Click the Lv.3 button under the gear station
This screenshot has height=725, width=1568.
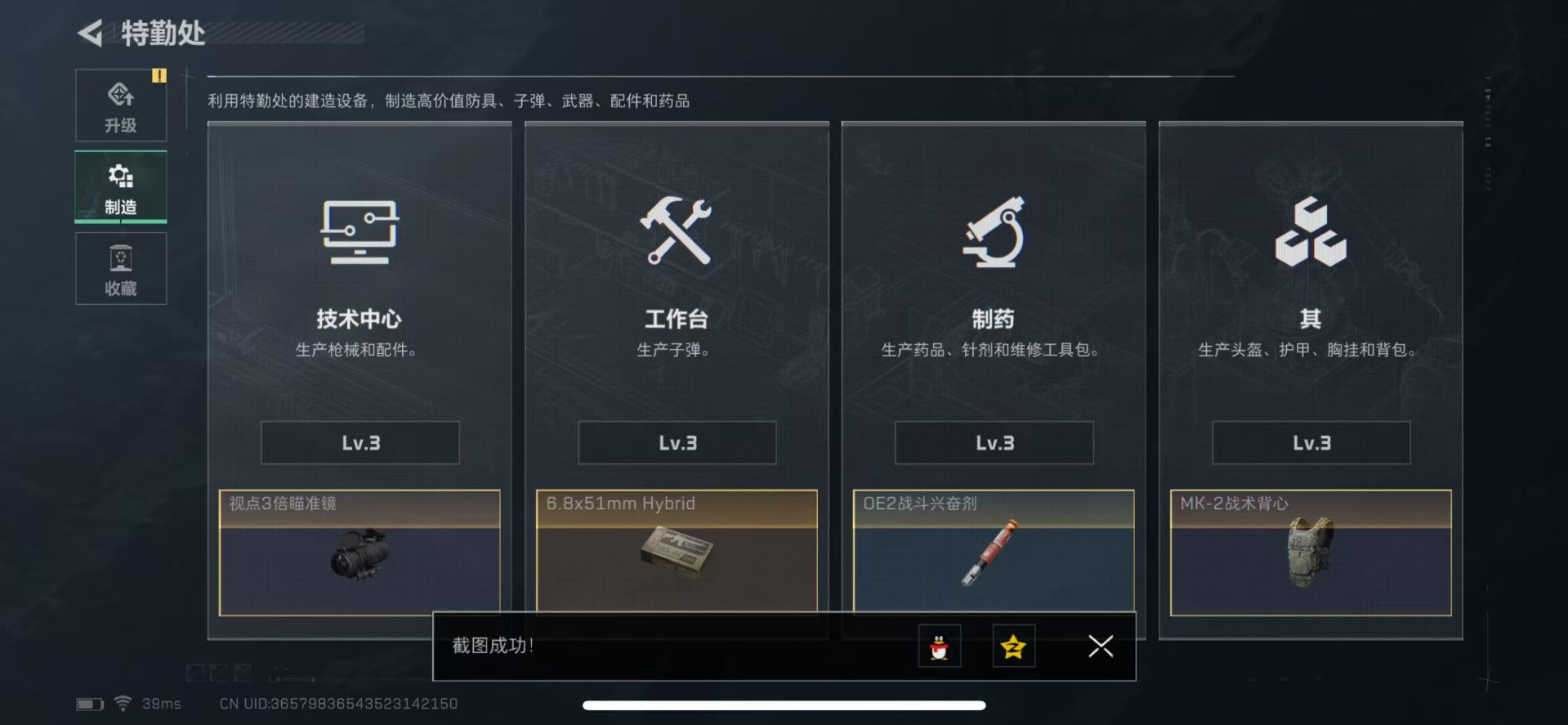(1311, 443)
